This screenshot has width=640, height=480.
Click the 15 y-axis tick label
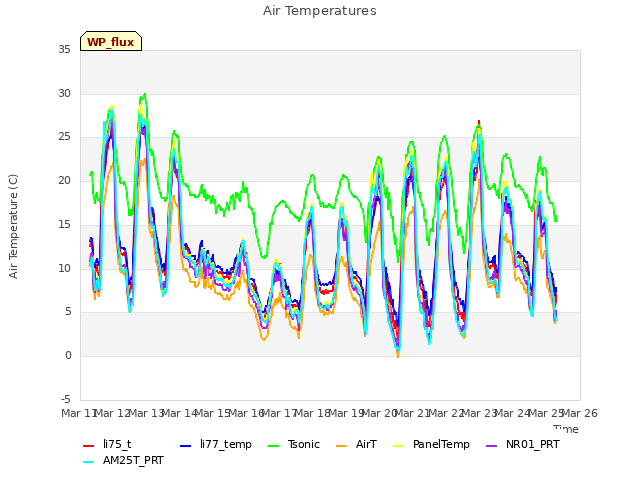[64, 224]
